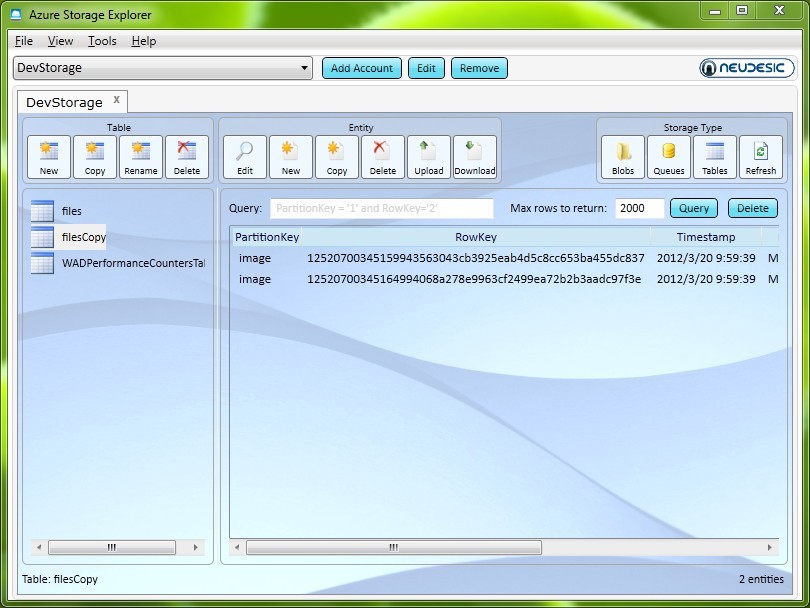Click the entity grid scroll-right arrow
810x608 pixels.
[x=770, y=547]
